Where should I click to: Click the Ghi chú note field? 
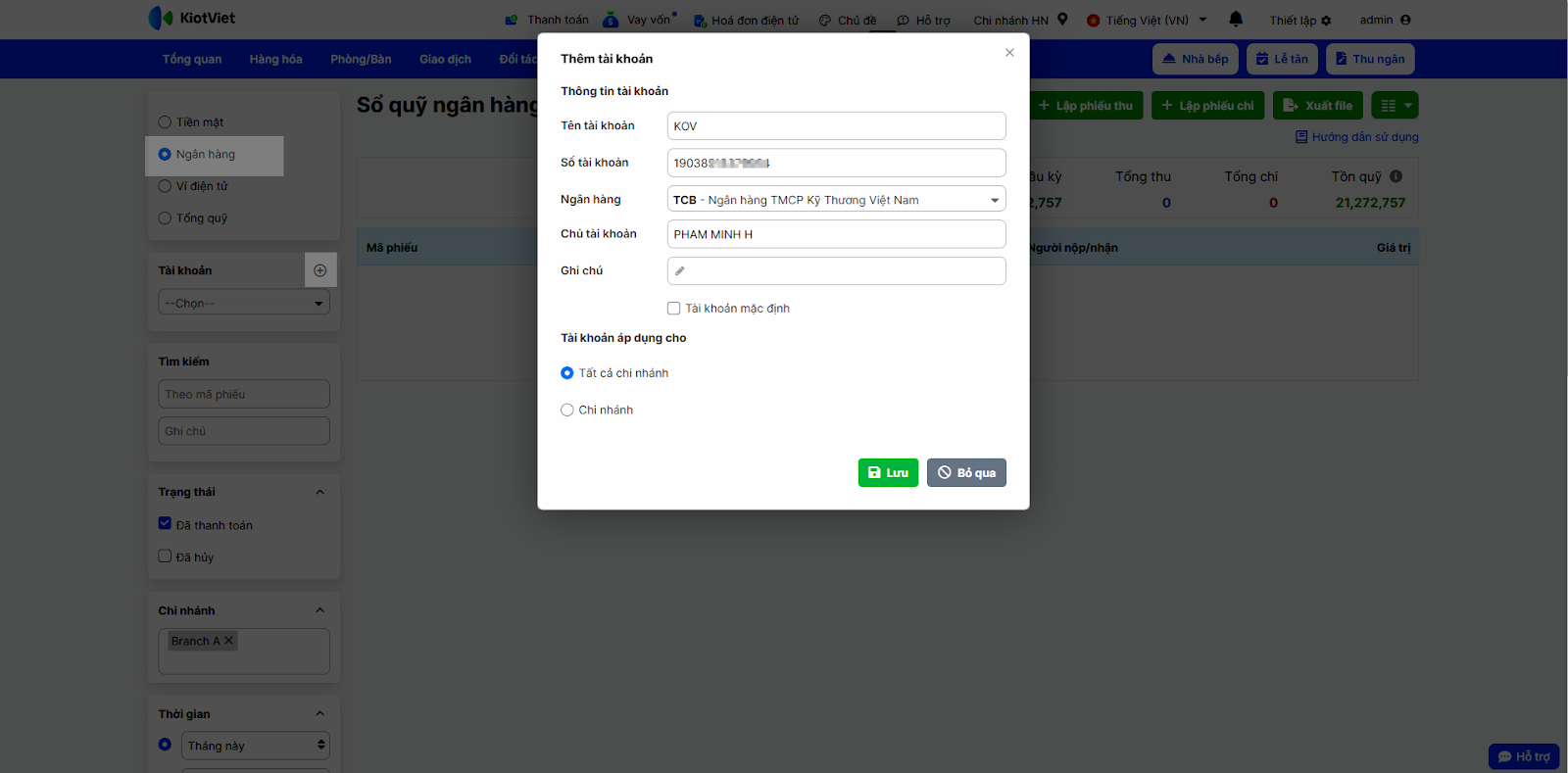click(836, 270)
